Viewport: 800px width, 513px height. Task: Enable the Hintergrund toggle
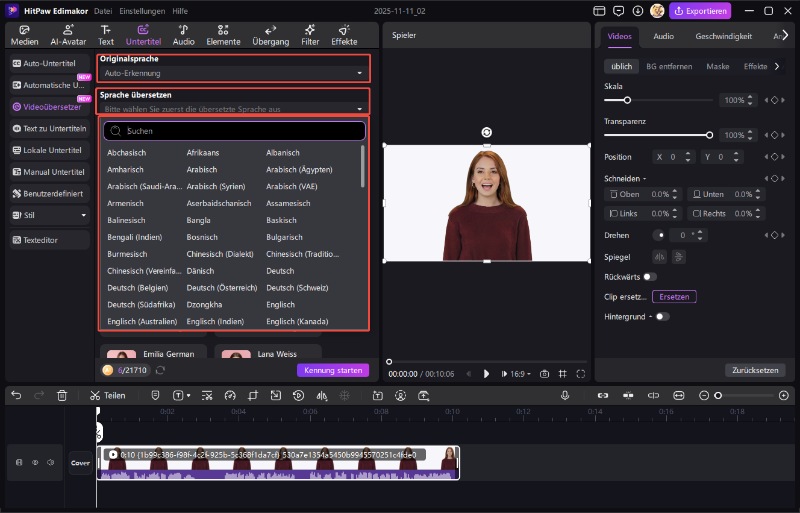pyautogui.click(x=662, y=316)
